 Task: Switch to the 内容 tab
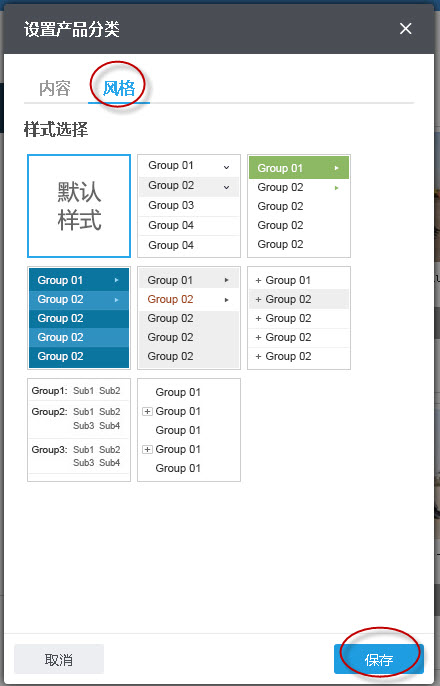pos(55,88)
